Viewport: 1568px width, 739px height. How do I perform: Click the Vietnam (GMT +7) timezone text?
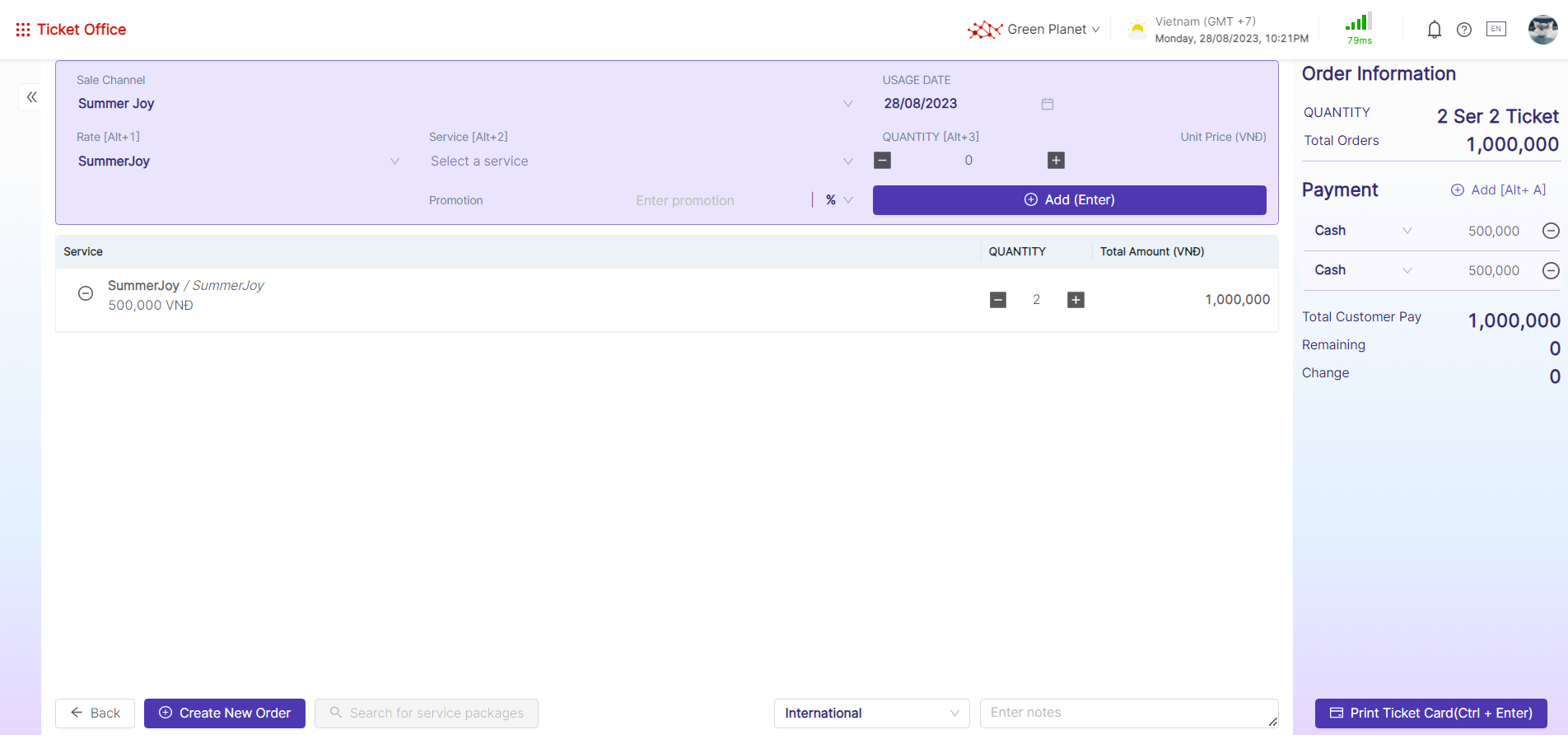point(1206,21)
